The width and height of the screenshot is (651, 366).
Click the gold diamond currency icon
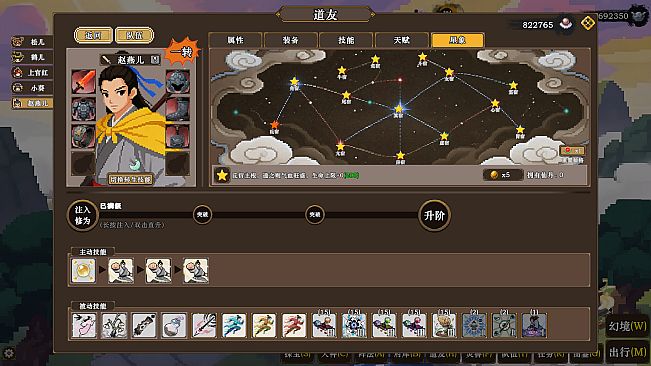click(x=587, y=23)
